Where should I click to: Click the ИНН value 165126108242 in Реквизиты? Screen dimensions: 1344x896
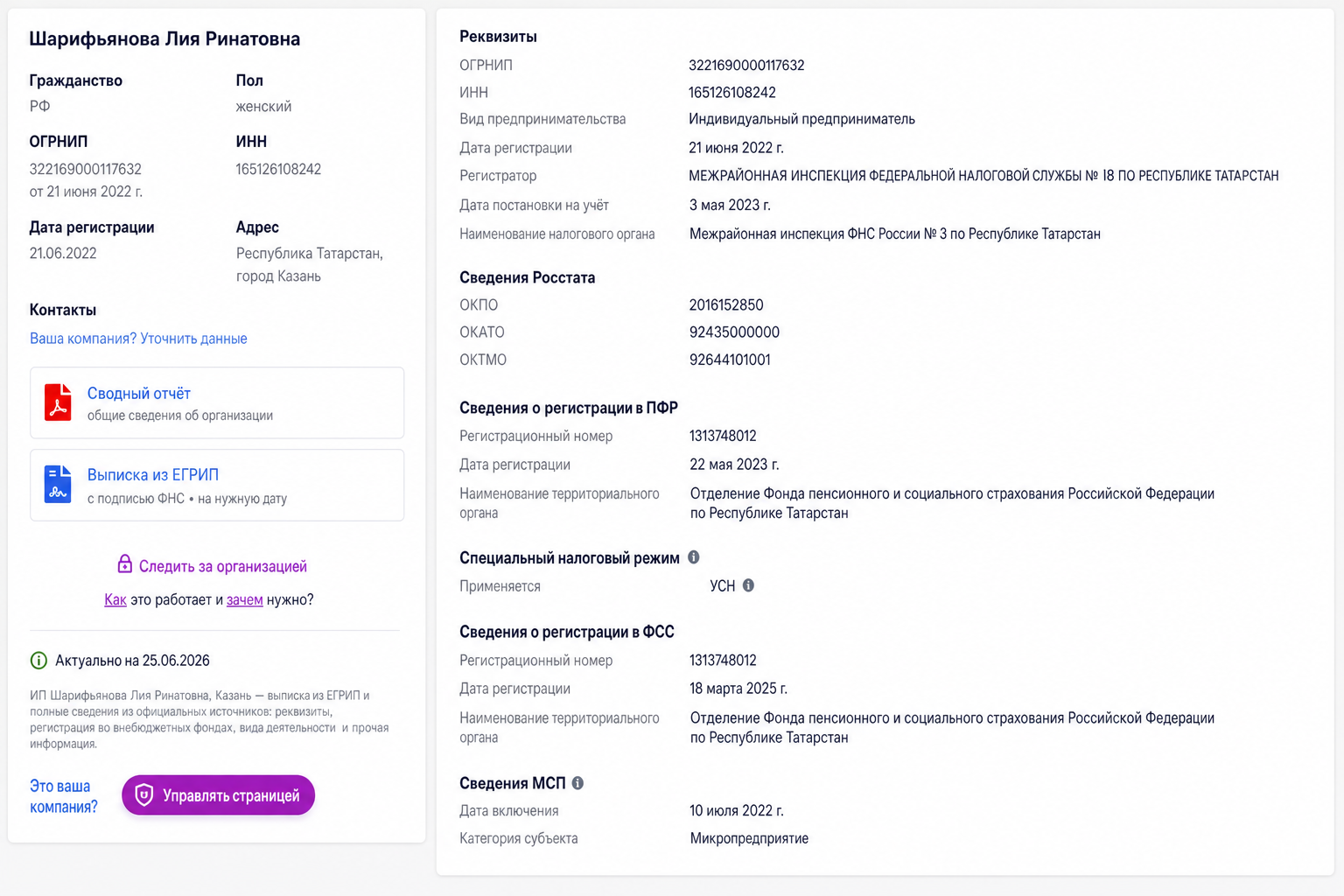pyautogui.click(x=732, y=93)
